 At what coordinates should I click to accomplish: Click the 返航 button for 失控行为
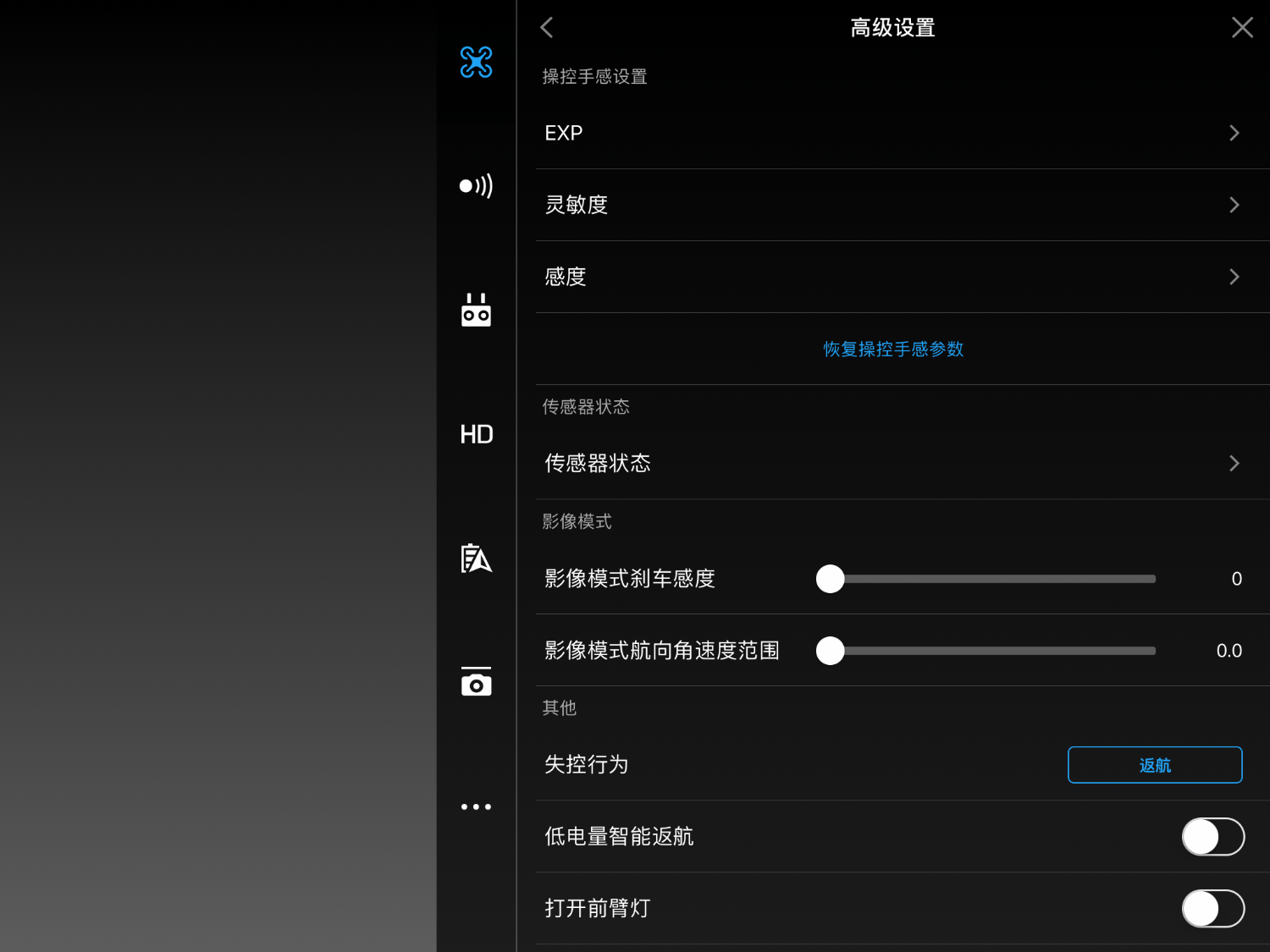[x=1155, y=765]
